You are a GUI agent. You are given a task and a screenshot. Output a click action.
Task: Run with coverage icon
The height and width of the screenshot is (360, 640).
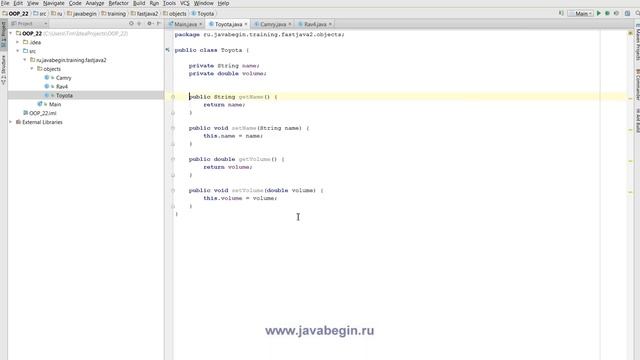click(x=616, y=13)
